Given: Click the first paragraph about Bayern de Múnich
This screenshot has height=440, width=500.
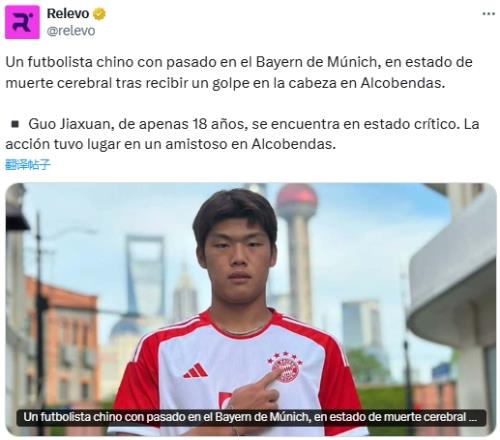Looking at the screenshot, I should point(239,72).
